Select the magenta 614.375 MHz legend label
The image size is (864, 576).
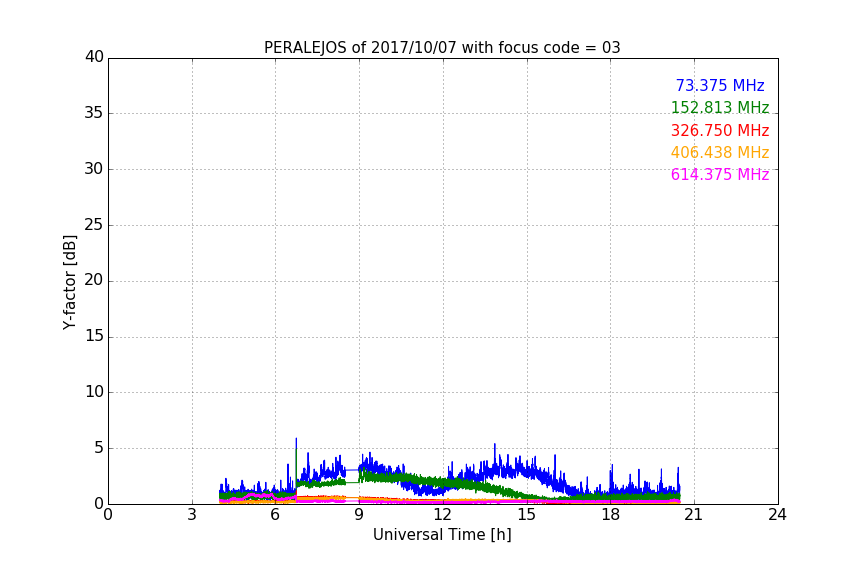click(720, 175)
